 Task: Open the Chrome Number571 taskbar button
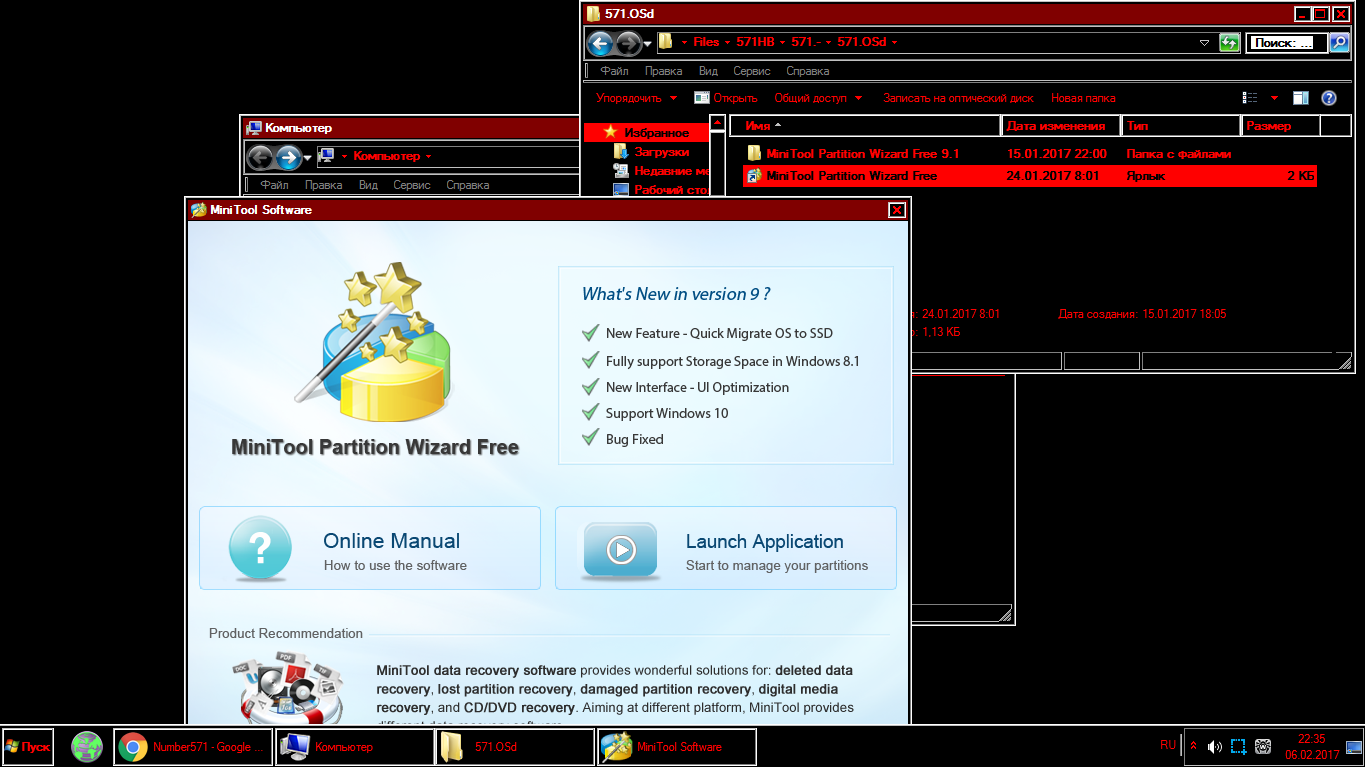[x=193, y=747]
